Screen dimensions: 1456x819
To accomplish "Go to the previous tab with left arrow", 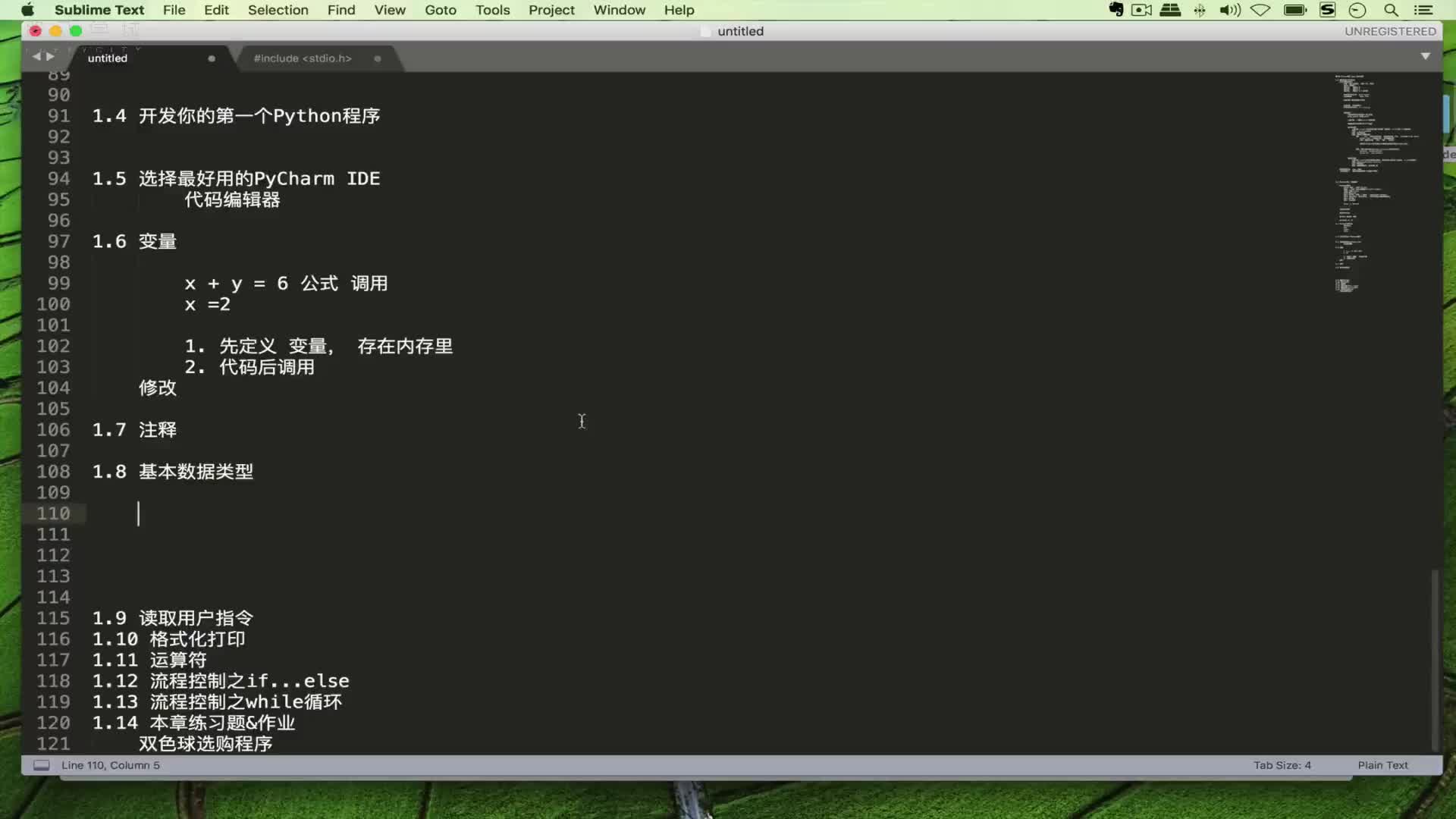I will coord(36,56).
